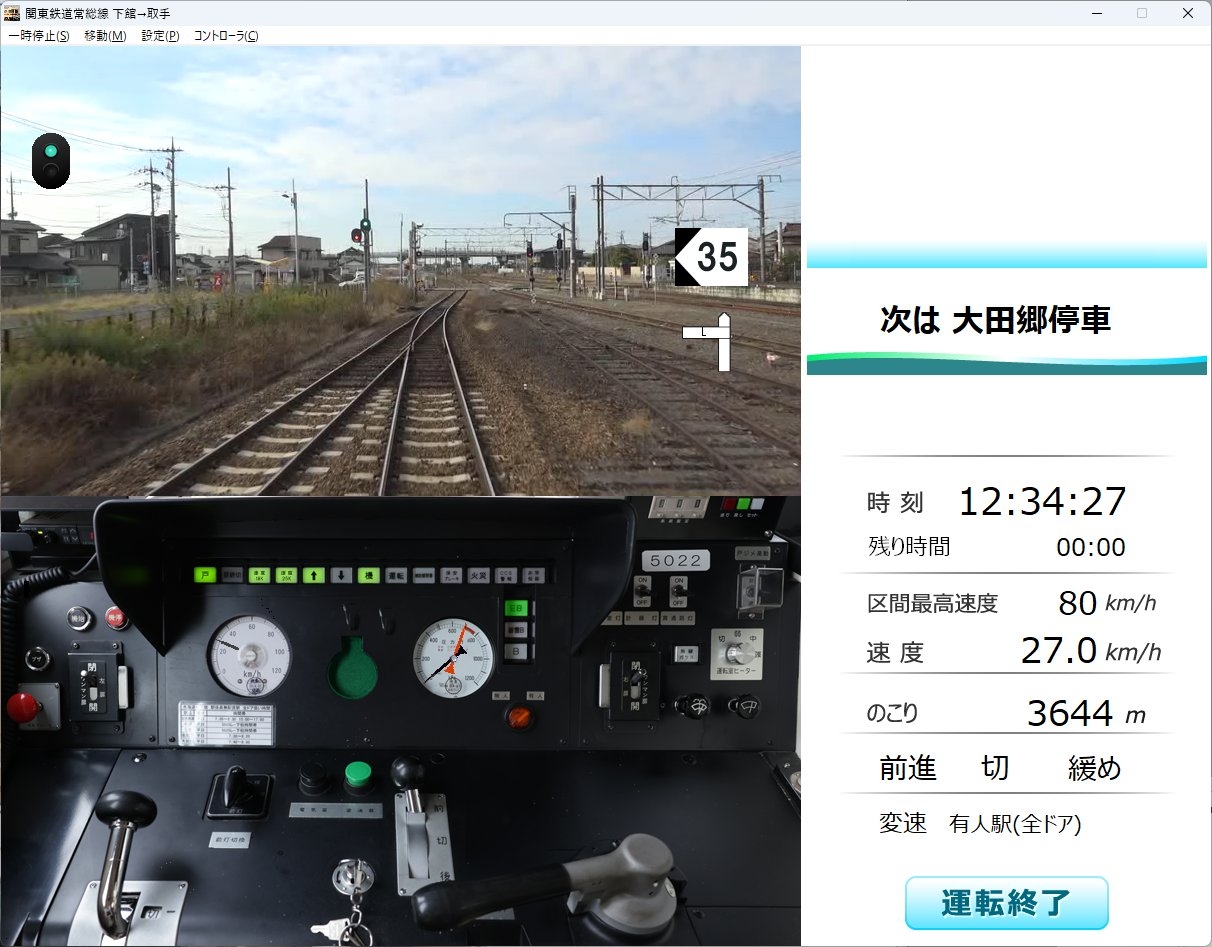Screen dimensions: 1212x947
Task: Click the 緩め brake status text
Action: 1094,768
